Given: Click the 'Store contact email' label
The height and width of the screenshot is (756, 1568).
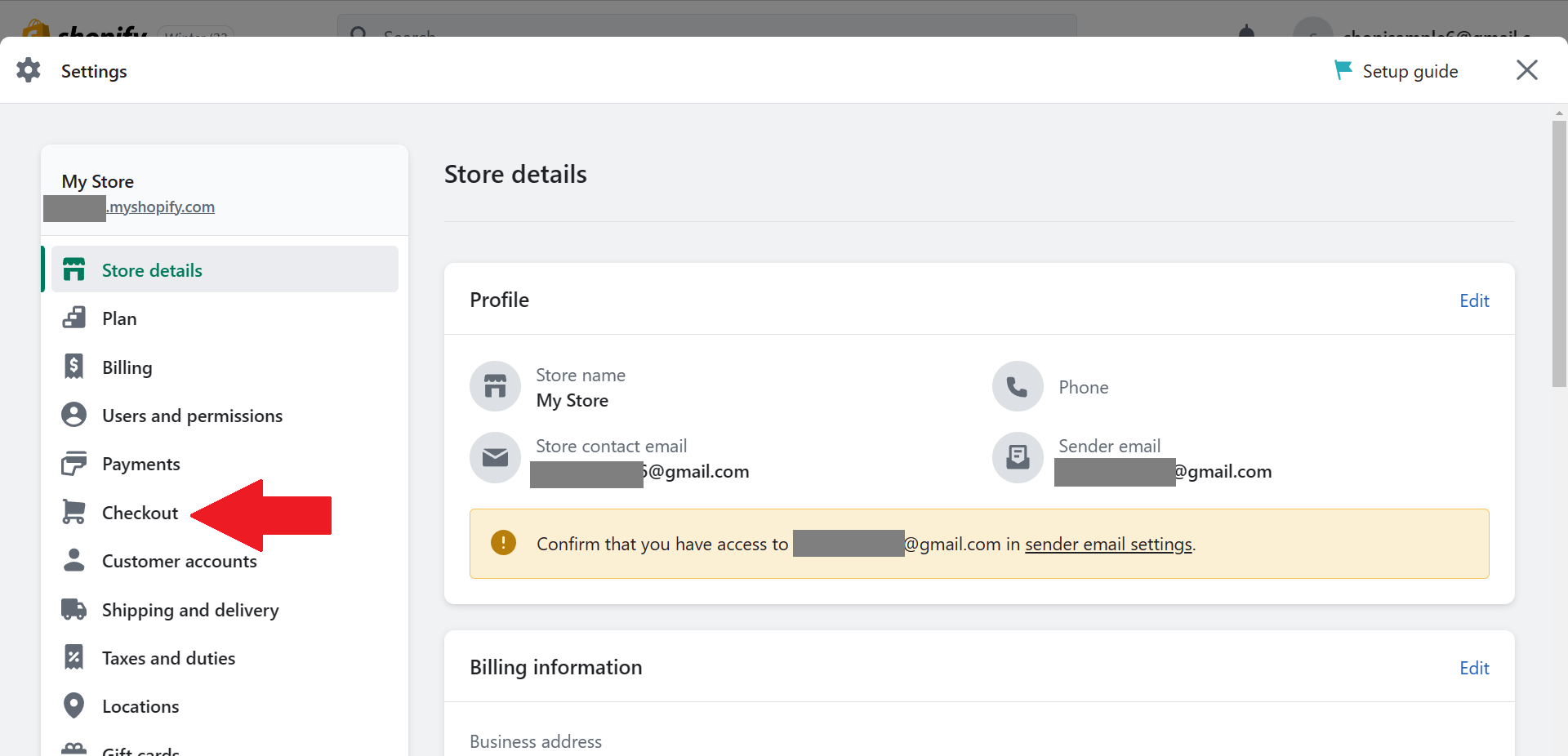Looking at the screenshot, I should 611,446.
